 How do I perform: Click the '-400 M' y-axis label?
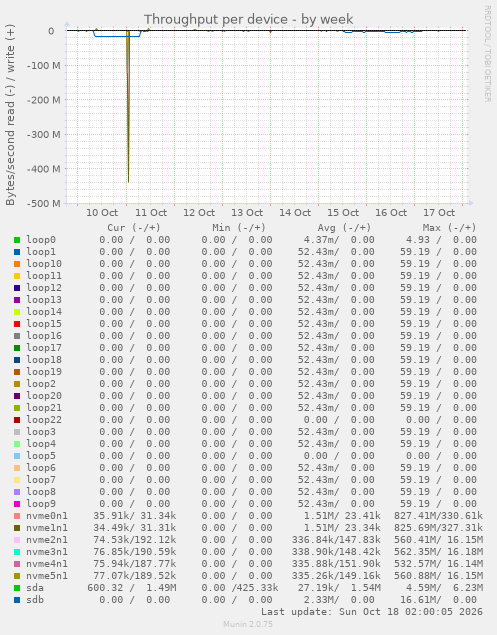click(43, 169)
